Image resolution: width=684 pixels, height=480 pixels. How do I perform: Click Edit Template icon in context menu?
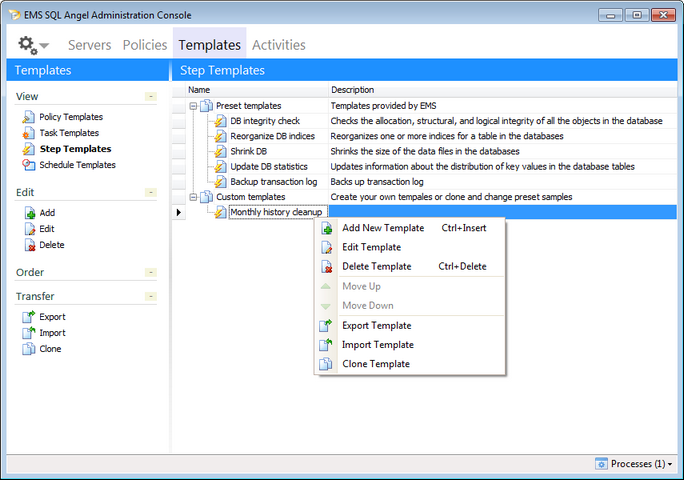[326, 247]
